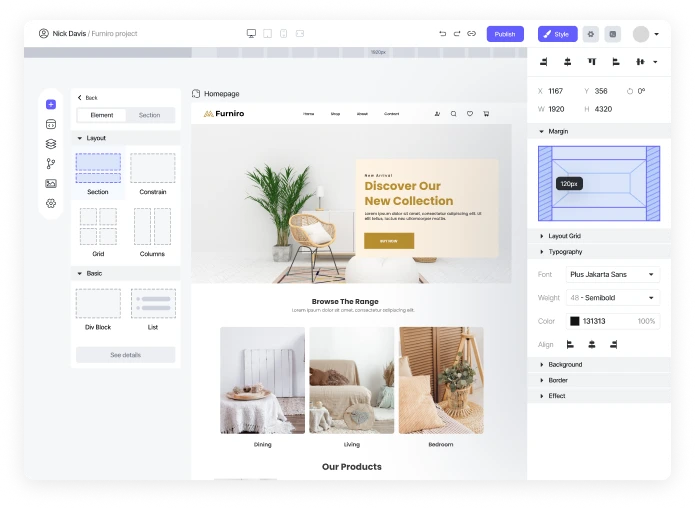Open the distribute options dropdown arrow
The image size is (695, 509).
click(x=655, y=62)
